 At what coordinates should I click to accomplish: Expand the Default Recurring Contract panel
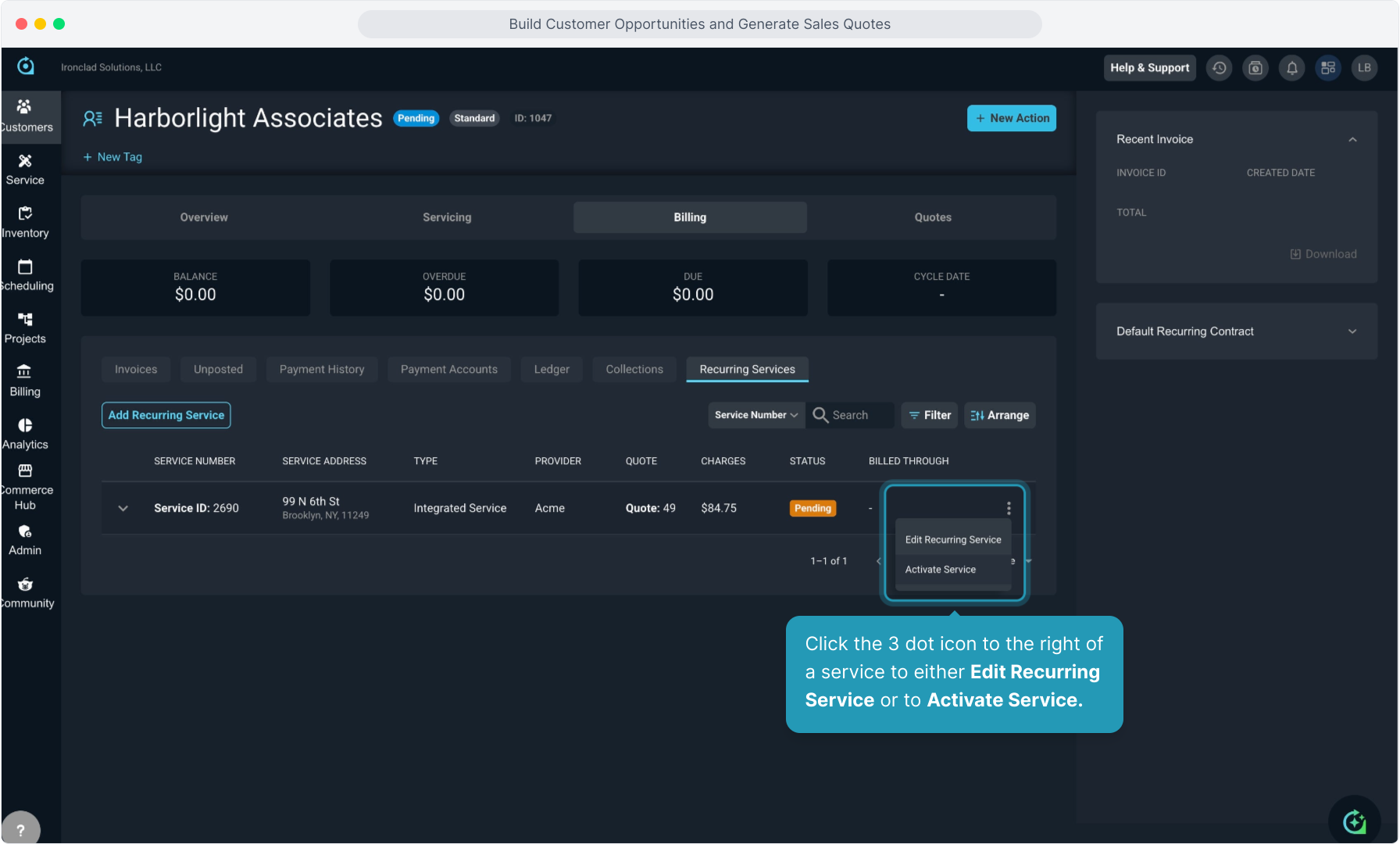tap(1352, 331)
